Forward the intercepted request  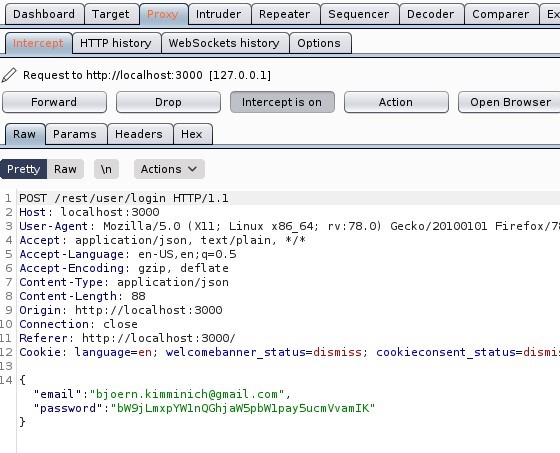[54, 102]
